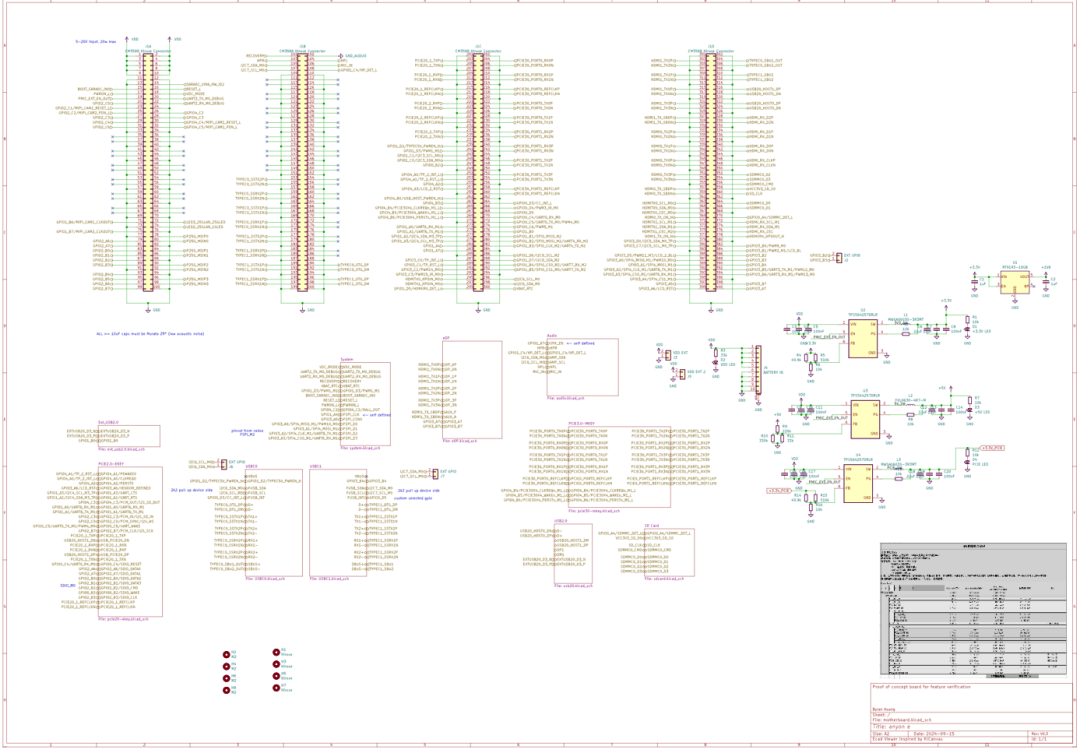Open the SD Card hierarchical sheet
1080x753 pixels.
click(669, 553)
